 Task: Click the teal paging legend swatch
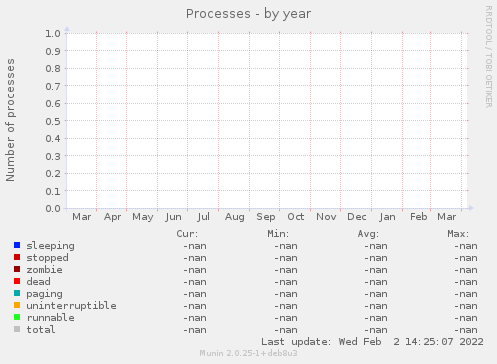point(17,293)
